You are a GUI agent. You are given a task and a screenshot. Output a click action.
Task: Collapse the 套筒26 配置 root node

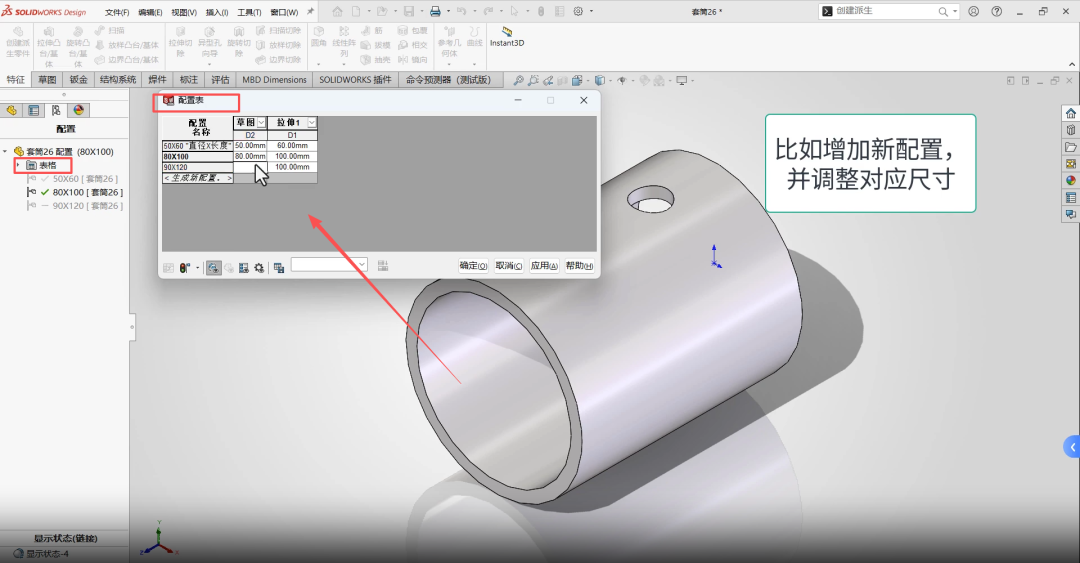[x=6, y=152]
